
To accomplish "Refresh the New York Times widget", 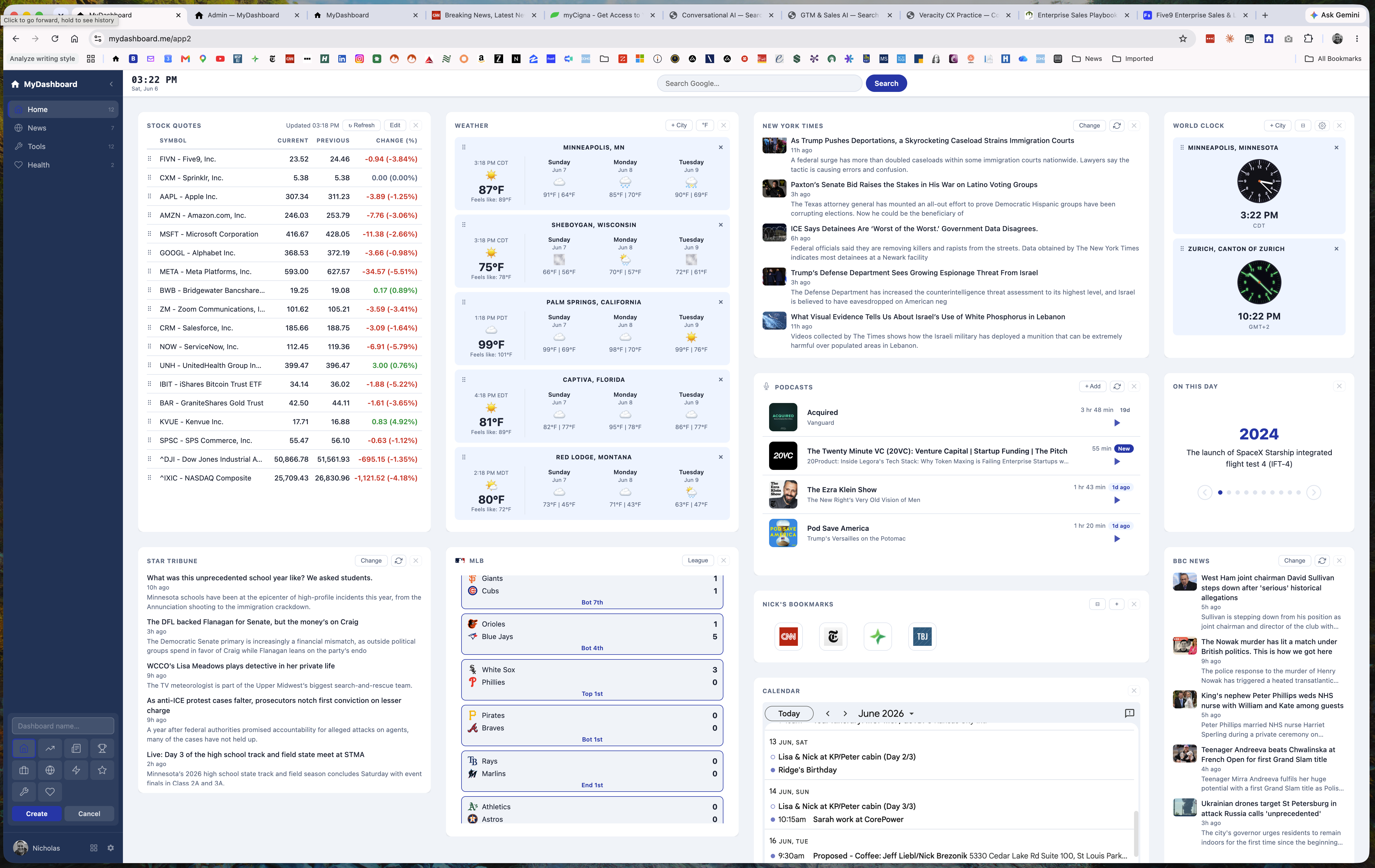I will [1117, 126].
